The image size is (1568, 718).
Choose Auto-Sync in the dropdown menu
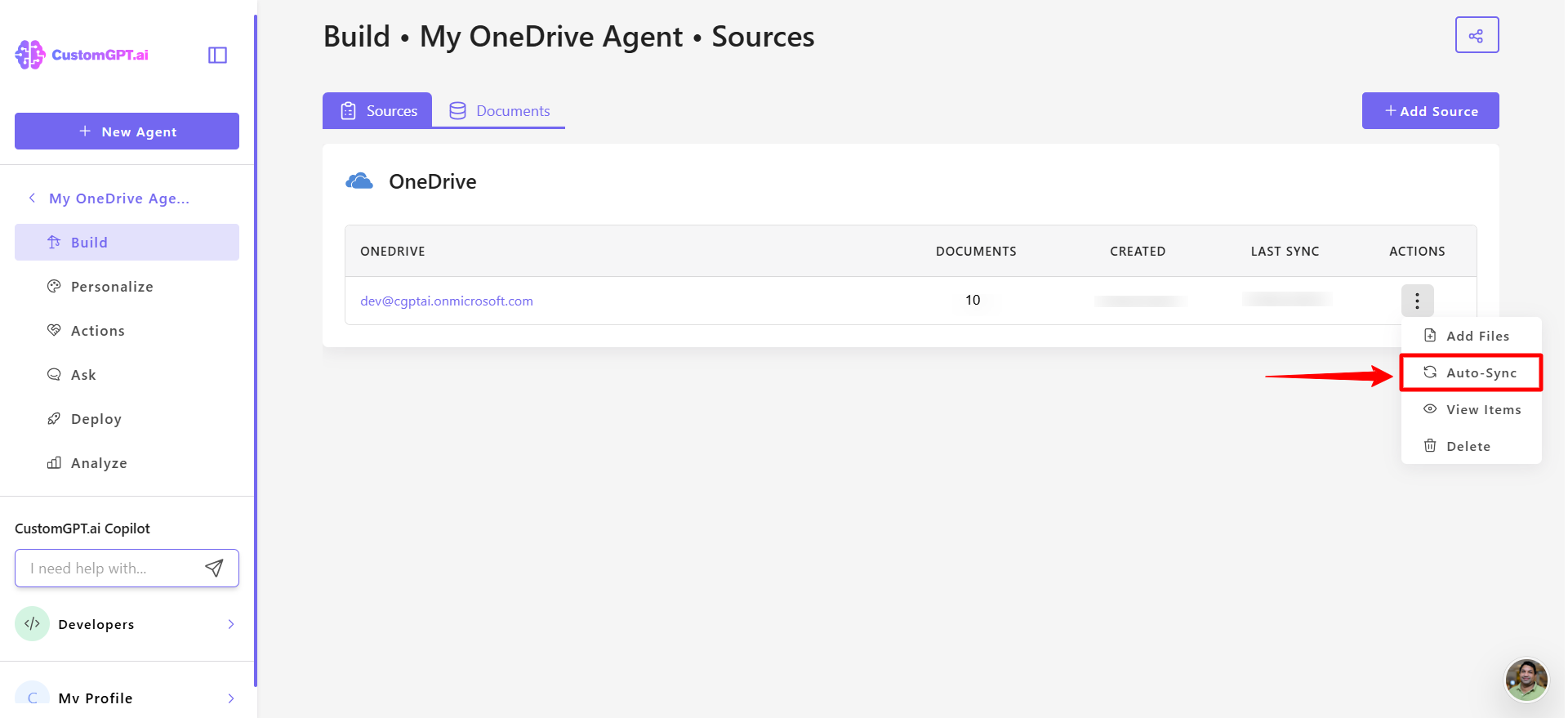click(x=1471, y=372)
